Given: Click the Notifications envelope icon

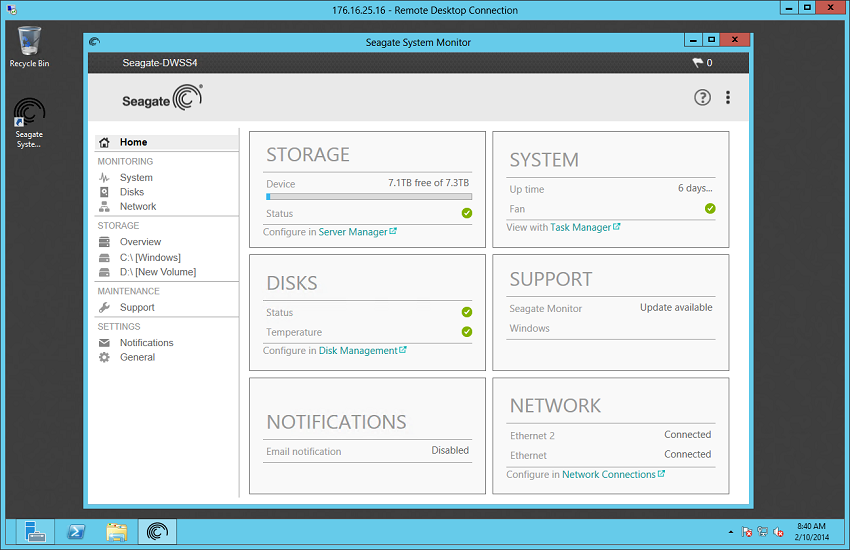Looking at the screenshot, I should click(x=104, y=343).
